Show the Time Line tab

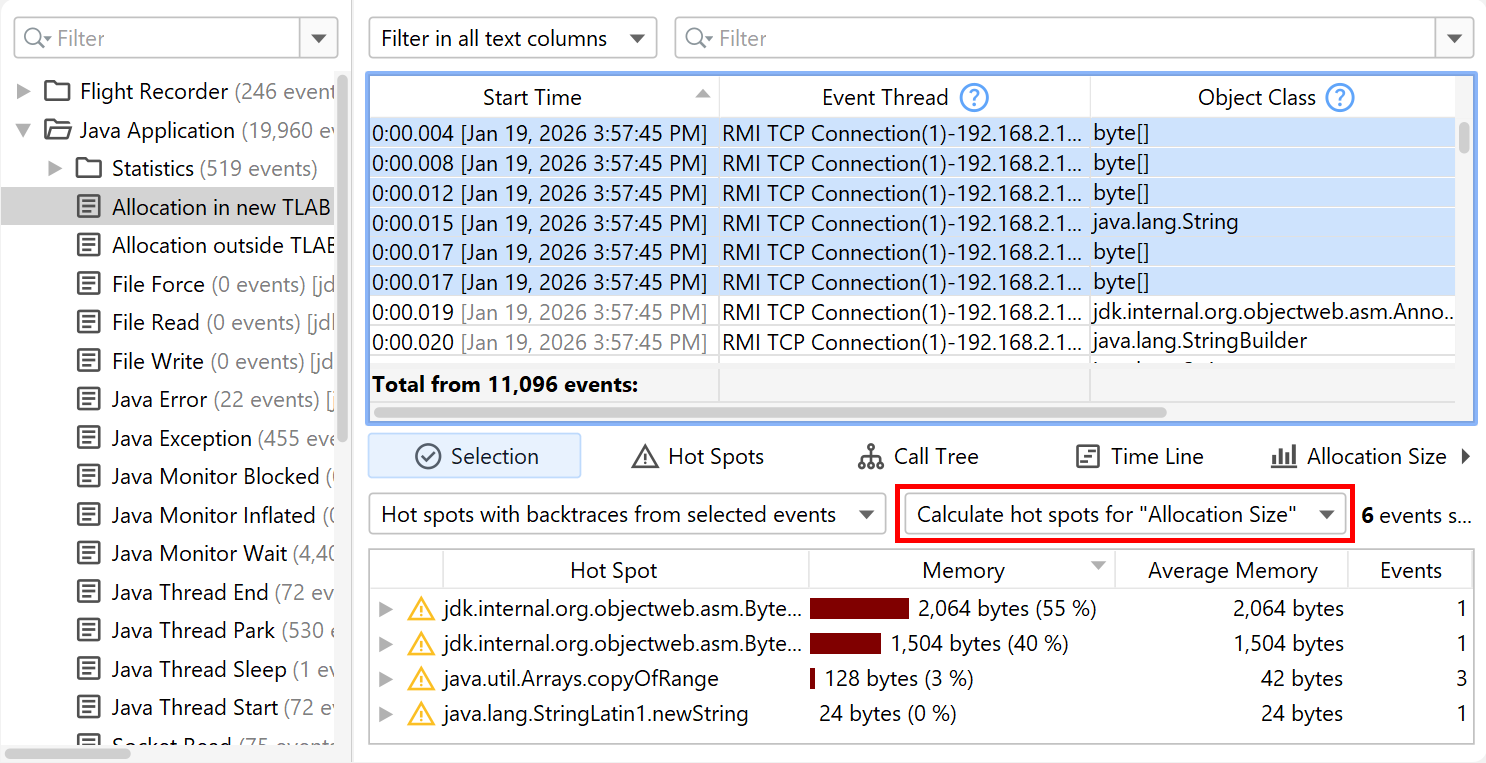(1139, 457)
